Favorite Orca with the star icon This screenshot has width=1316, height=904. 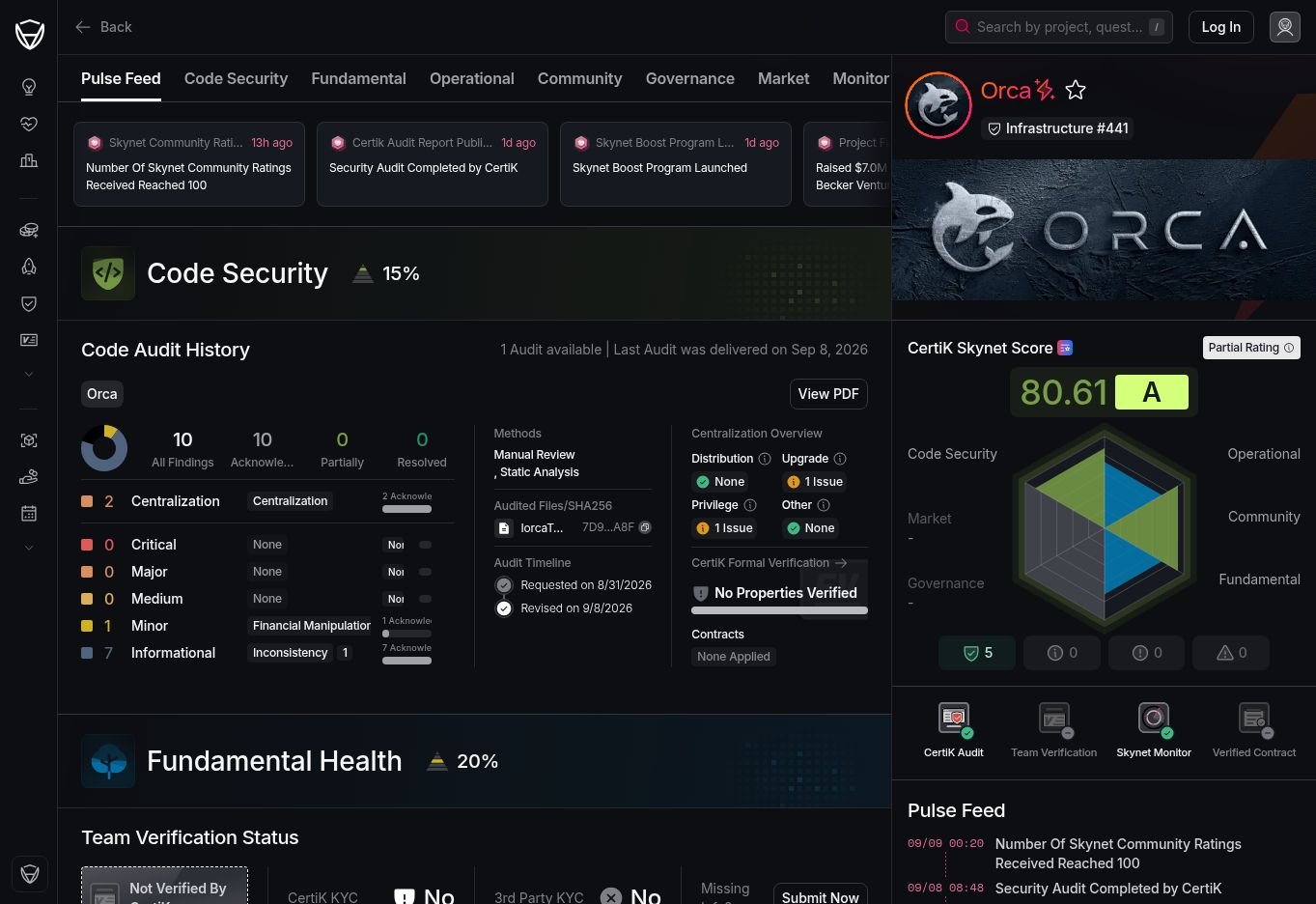pyautogui.click(x=1076, y=90)
